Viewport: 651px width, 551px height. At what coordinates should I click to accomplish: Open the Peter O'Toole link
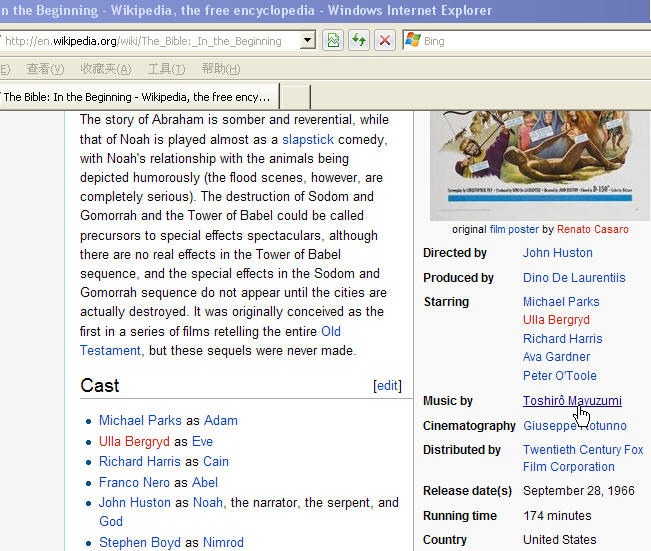[559, 376]
